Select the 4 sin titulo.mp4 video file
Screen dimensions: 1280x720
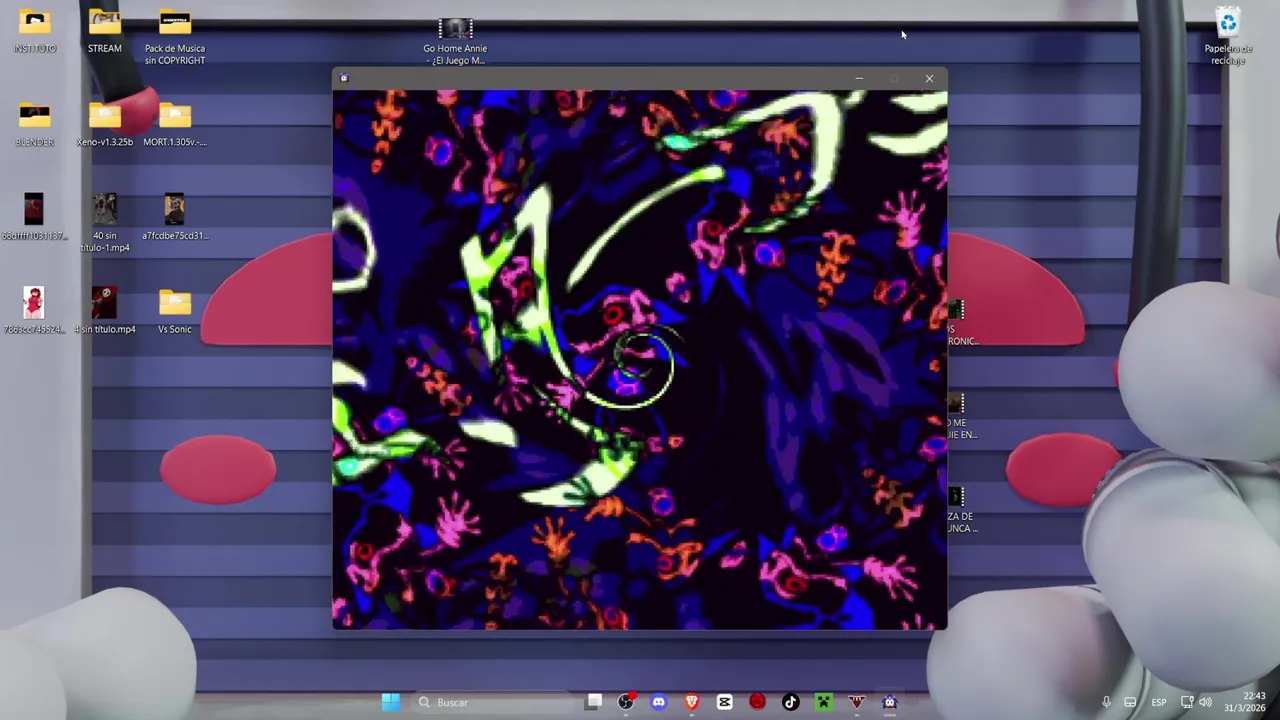104,311
